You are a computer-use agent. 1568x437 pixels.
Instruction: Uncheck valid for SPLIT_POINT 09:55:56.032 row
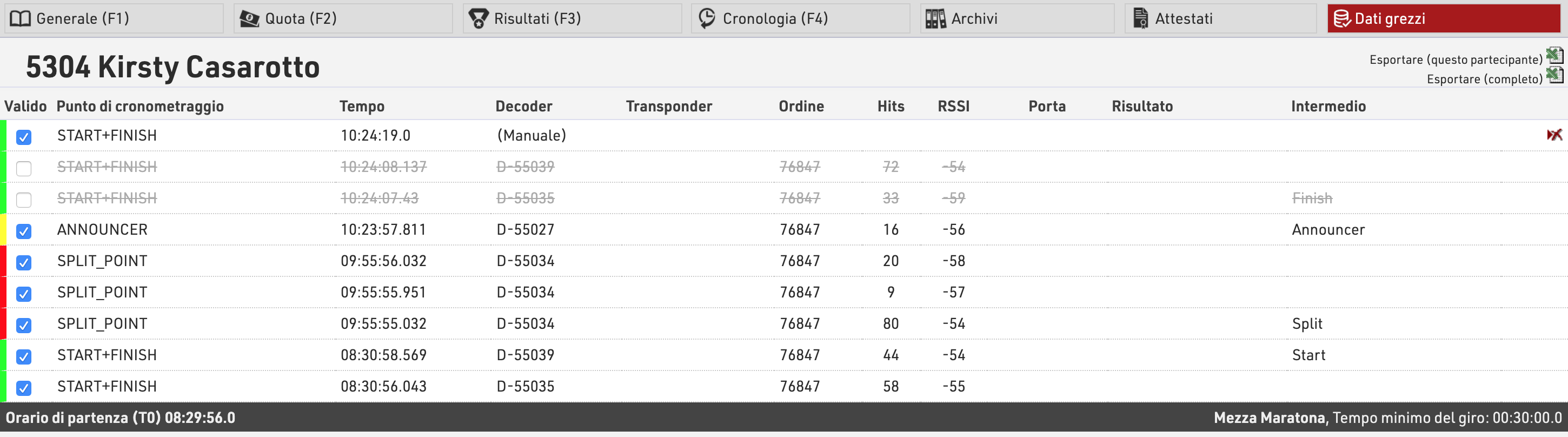coord(24,262)
